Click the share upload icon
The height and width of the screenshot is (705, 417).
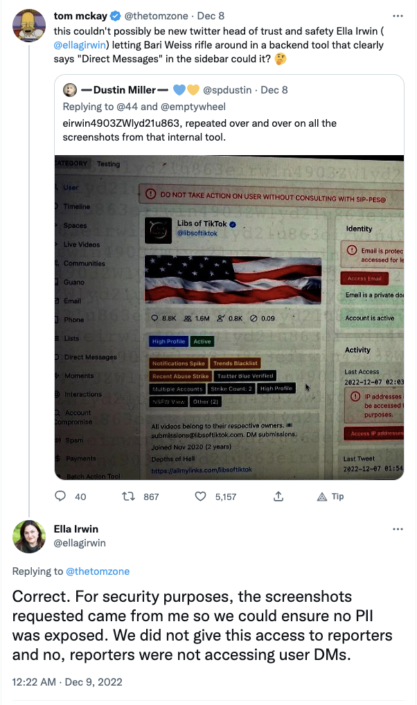pos(278,496)
